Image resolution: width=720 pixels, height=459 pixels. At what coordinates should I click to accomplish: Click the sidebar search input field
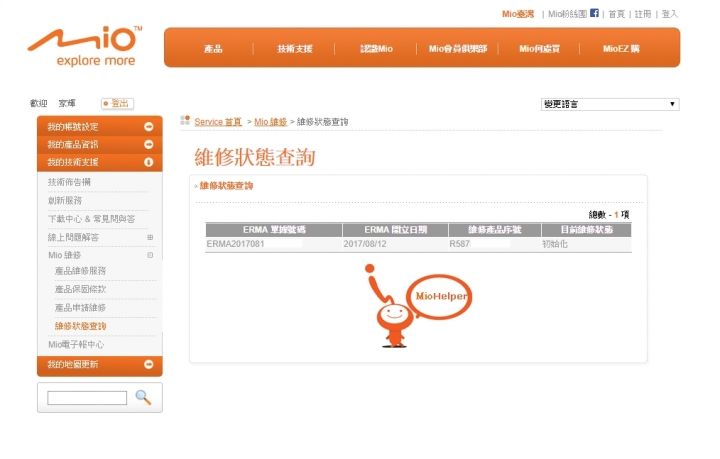[x=87, y=397]
